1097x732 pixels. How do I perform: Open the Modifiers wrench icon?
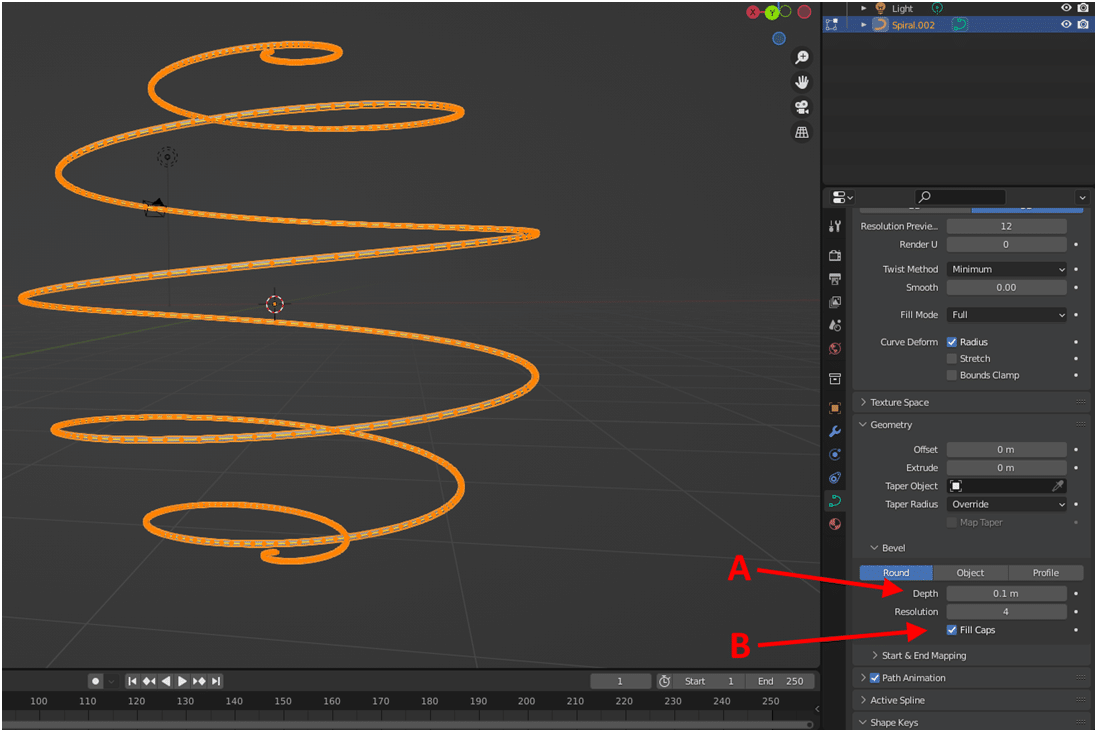835,431
